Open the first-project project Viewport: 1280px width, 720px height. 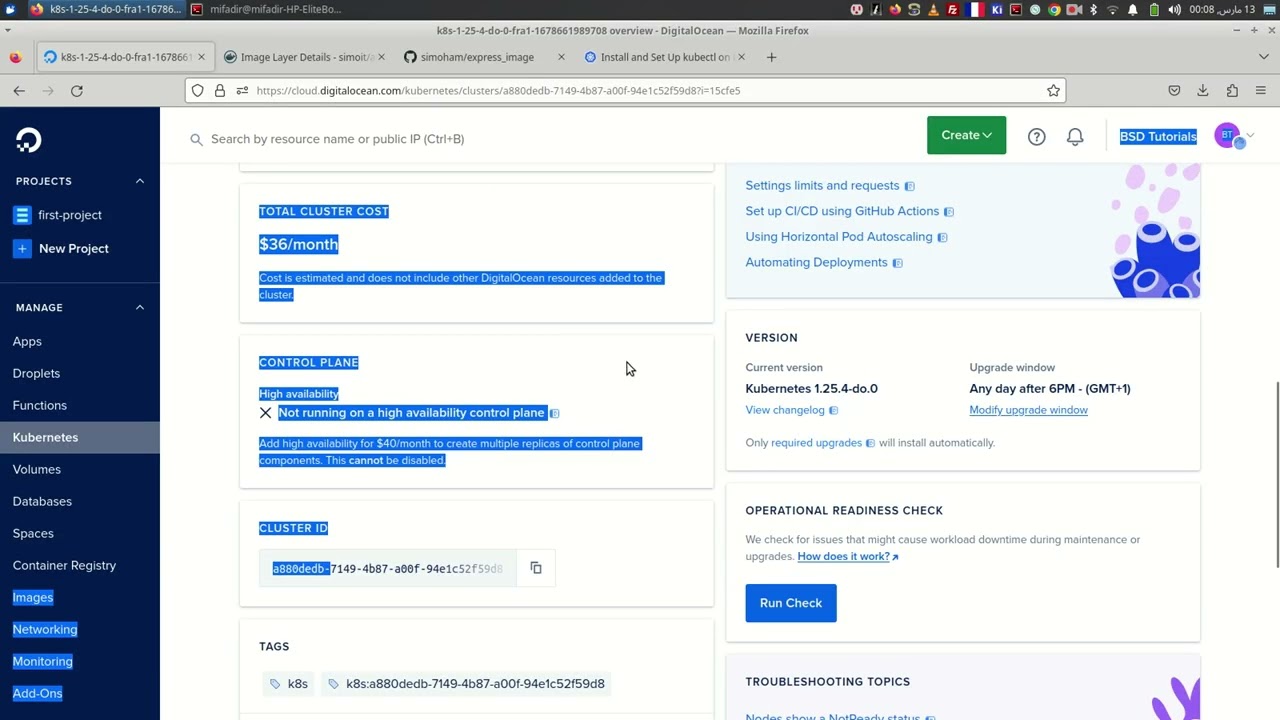click(x=70, y=215)
